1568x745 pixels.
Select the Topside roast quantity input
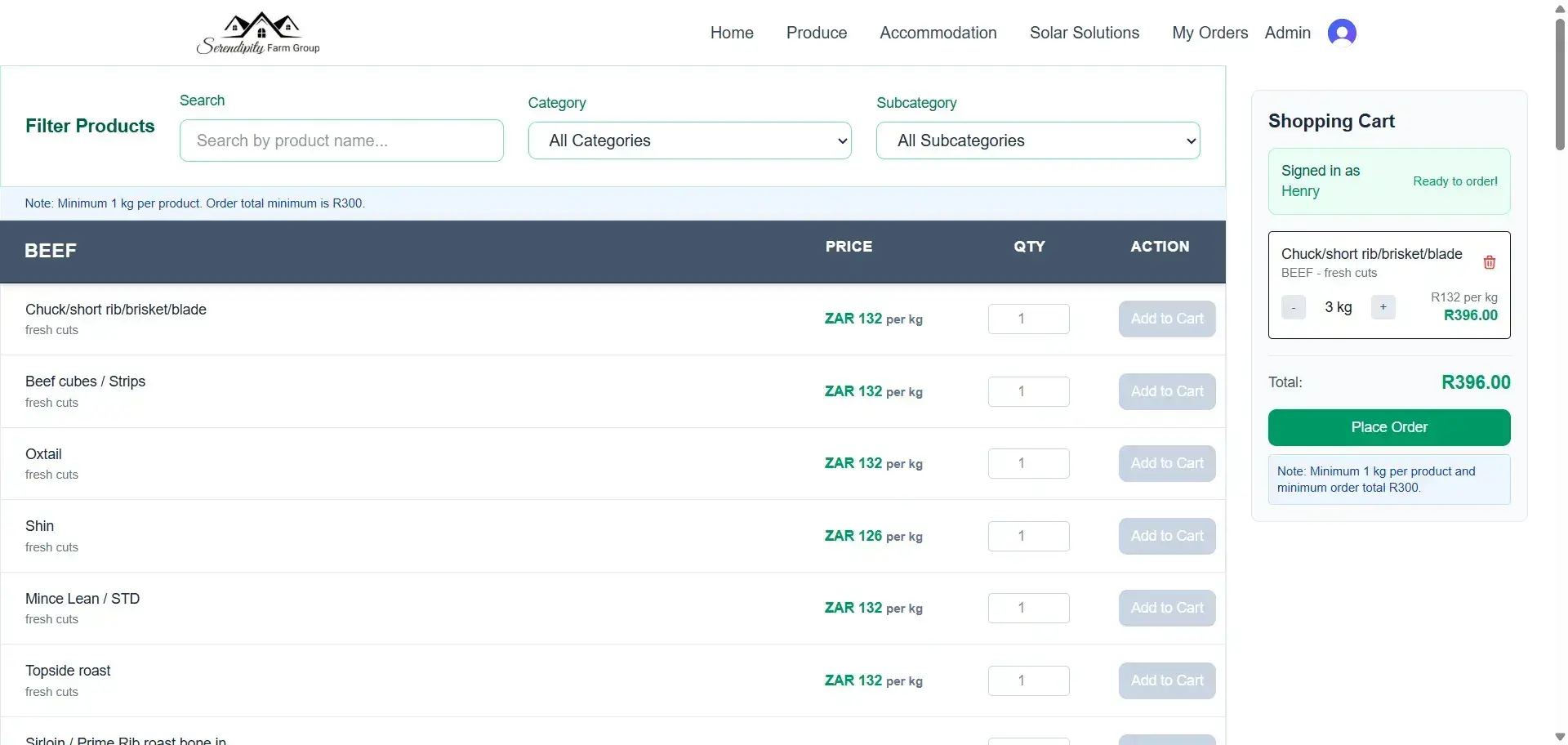point(1028,680)
